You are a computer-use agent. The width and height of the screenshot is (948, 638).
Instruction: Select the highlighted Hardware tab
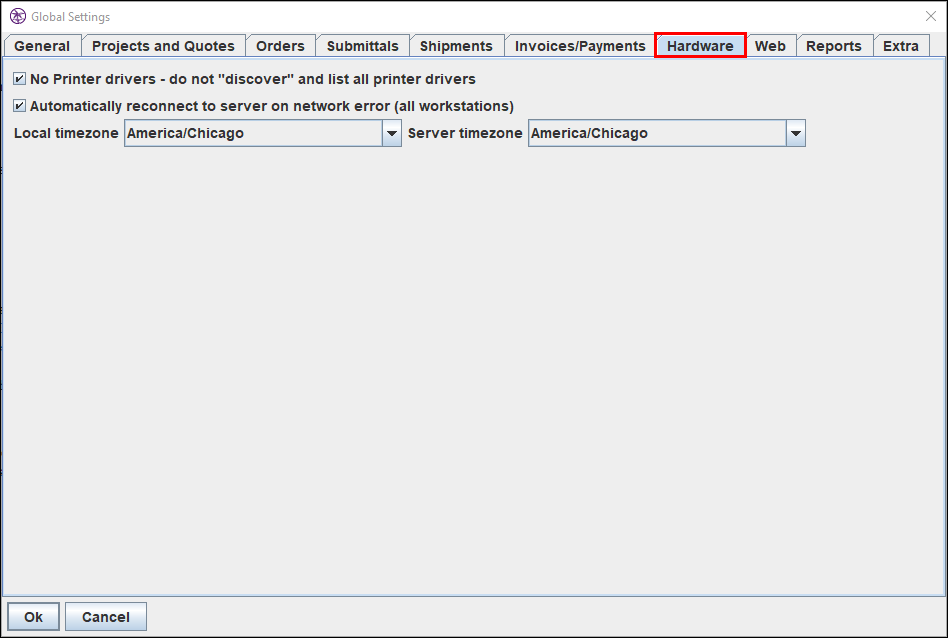700,45
